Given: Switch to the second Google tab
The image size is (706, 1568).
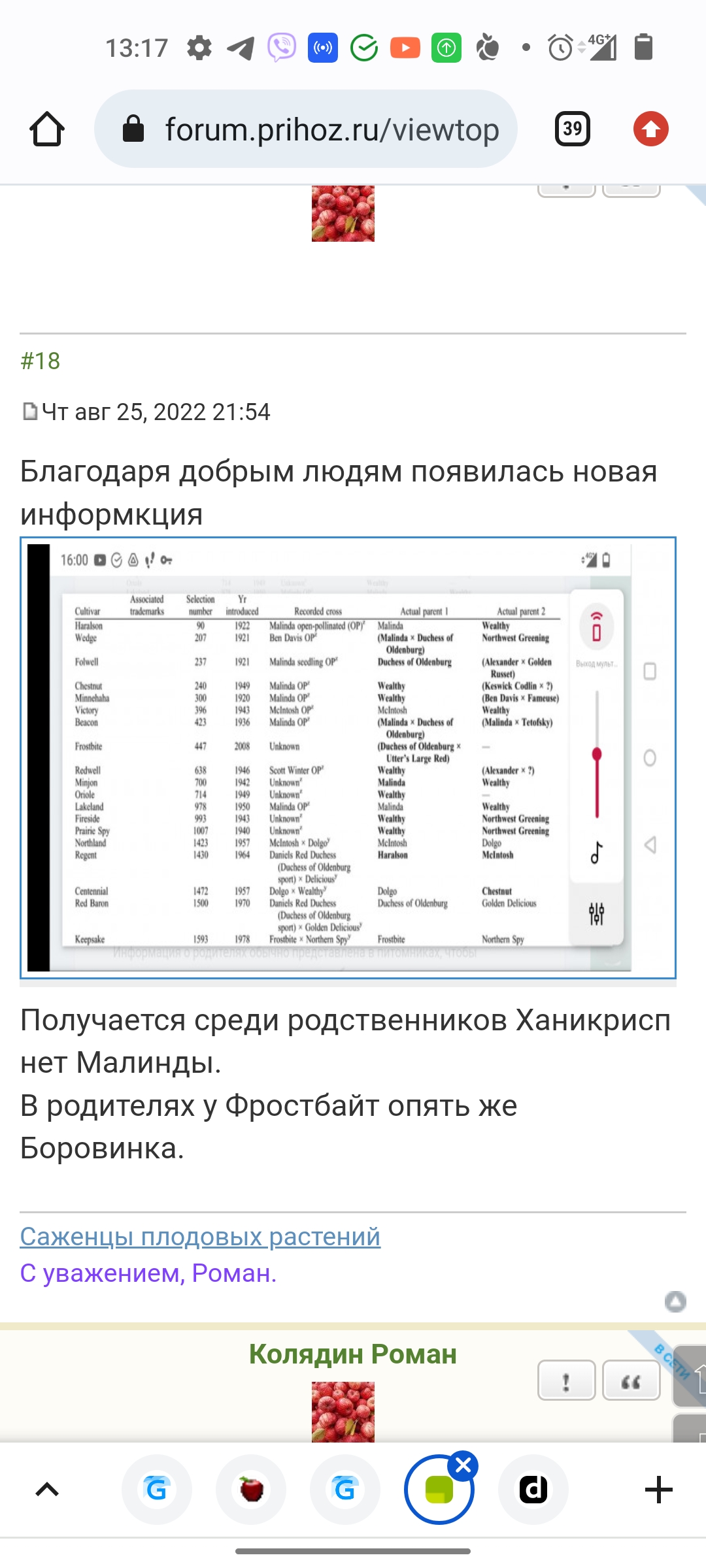Looking at the screenshot, I should (345, 1490).
